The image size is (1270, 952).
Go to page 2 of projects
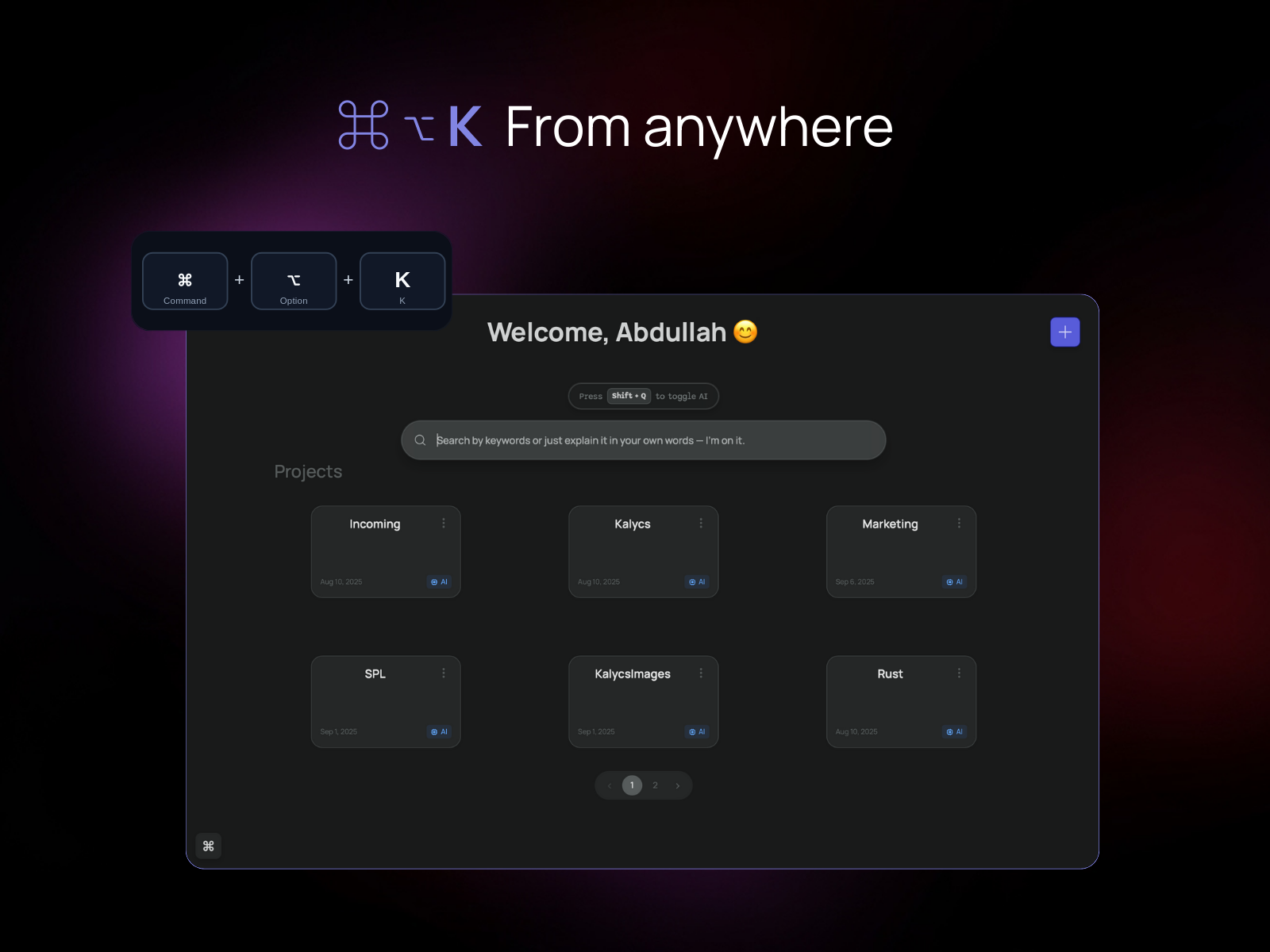pos(655,785)
